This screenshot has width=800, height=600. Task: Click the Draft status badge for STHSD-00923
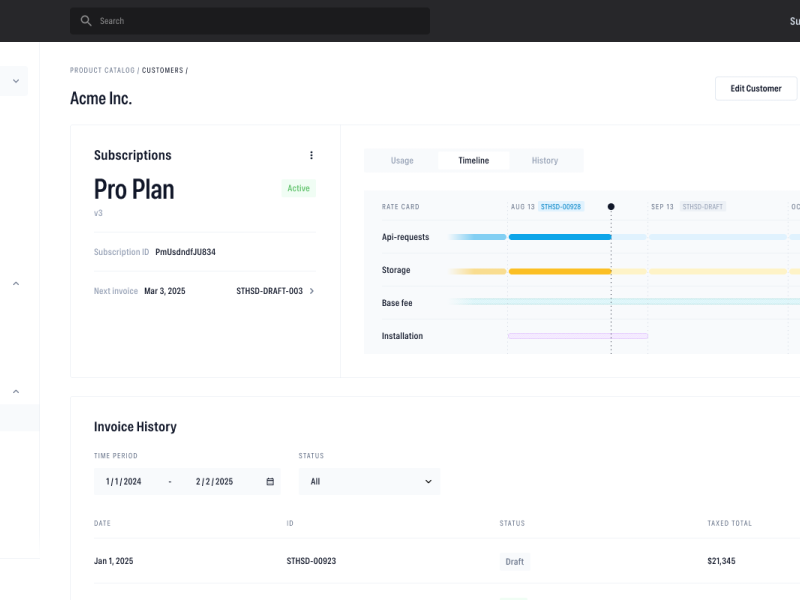(514, 562)
